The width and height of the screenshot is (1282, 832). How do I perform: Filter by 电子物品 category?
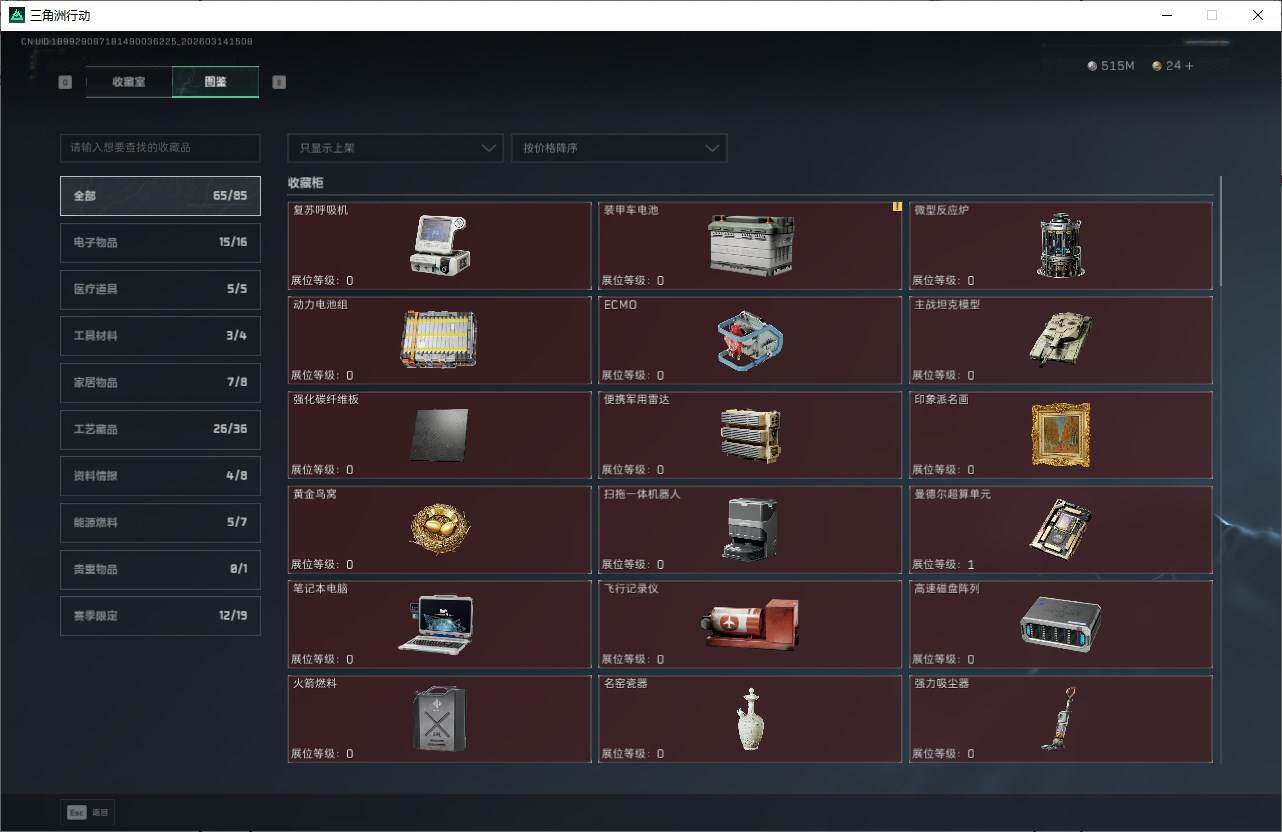click(160, 242)
